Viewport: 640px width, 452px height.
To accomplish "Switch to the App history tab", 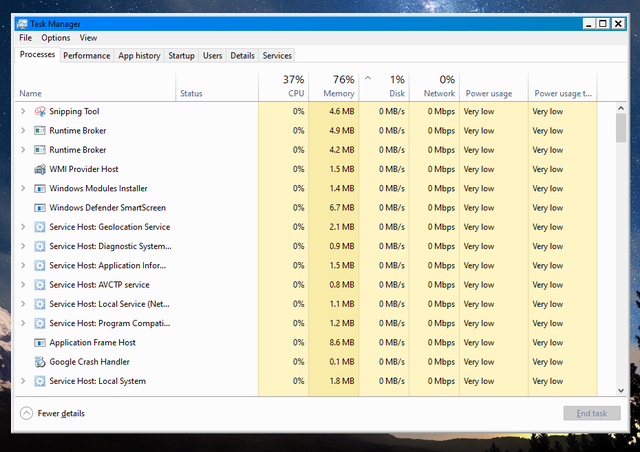I will pos(139,56).
